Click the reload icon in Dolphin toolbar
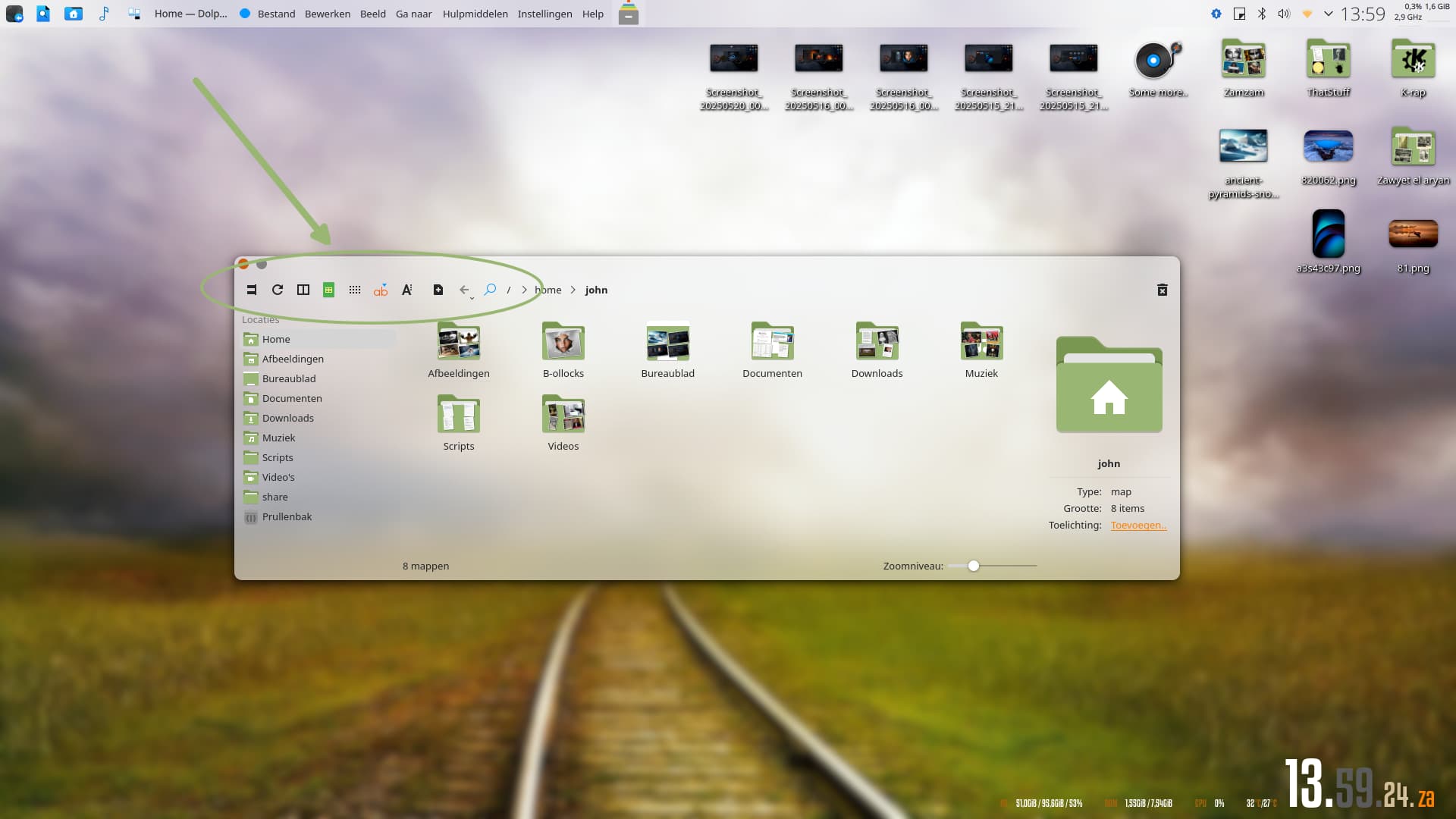 (278, 290)
